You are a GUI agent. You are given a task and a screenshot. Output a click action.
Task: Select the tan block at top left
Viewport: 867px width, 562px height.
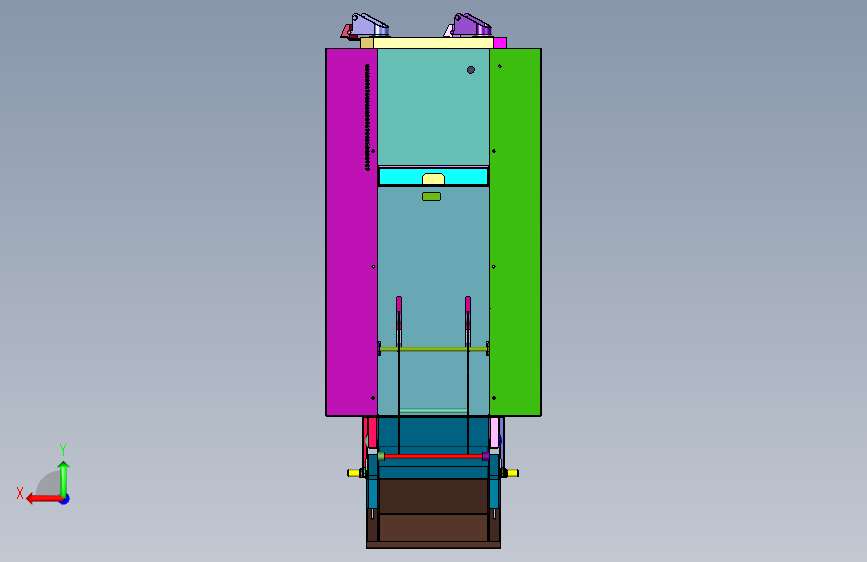[x=367, y=43]
